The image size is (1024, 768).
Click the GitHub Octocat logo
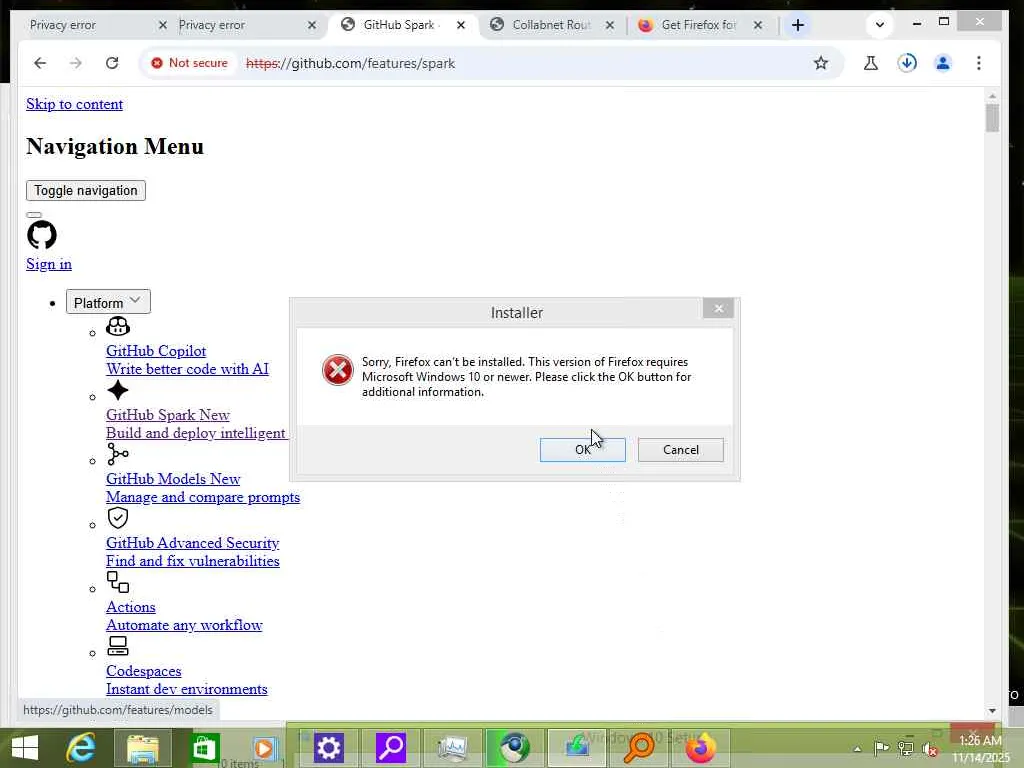tap(42, 235)
